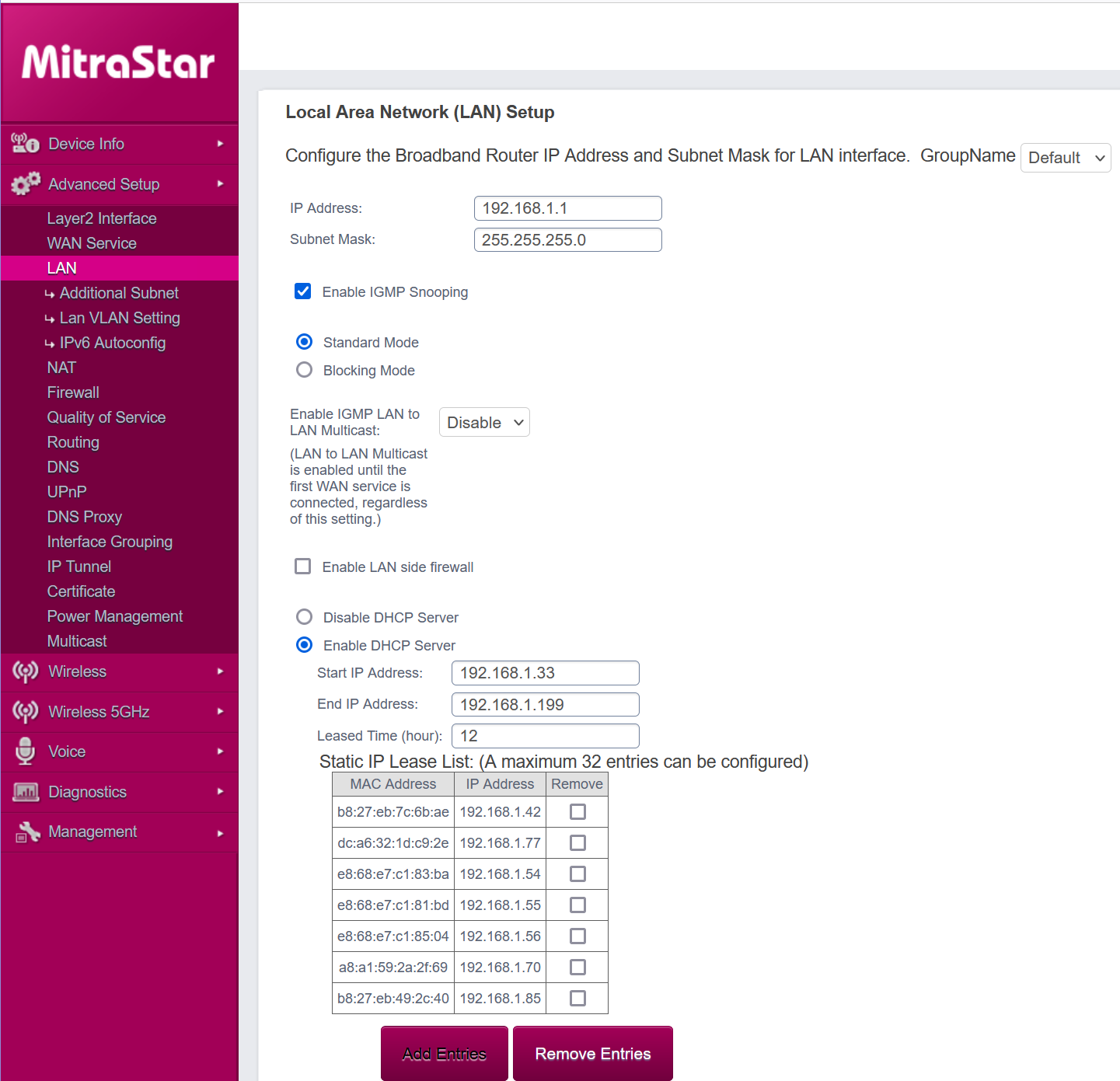Click the Wireless signal icon

[x=25, y=671]
